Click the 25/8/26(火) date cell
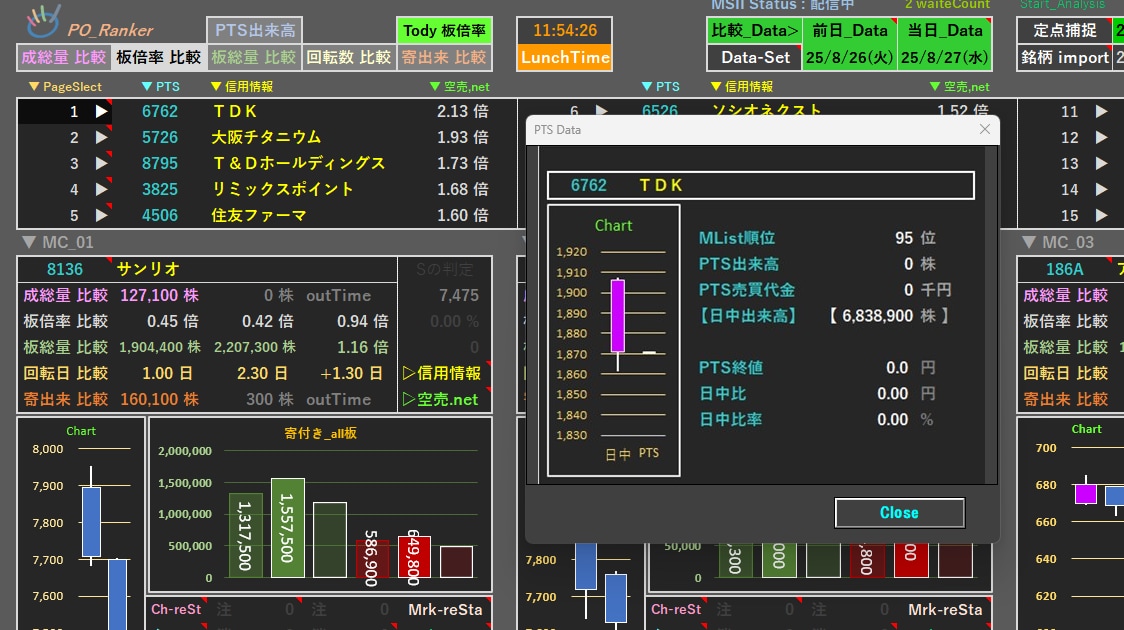Screen dimensions: 1124x630 point(849,57)
